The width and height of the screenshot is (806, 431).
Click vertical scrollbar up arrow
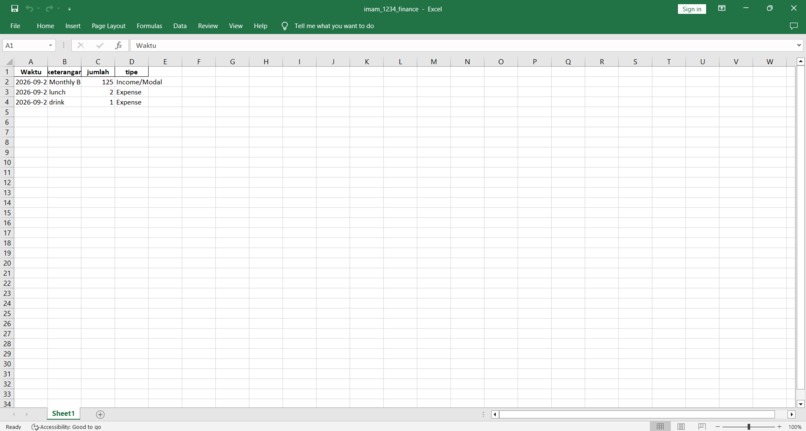[800, 62]
